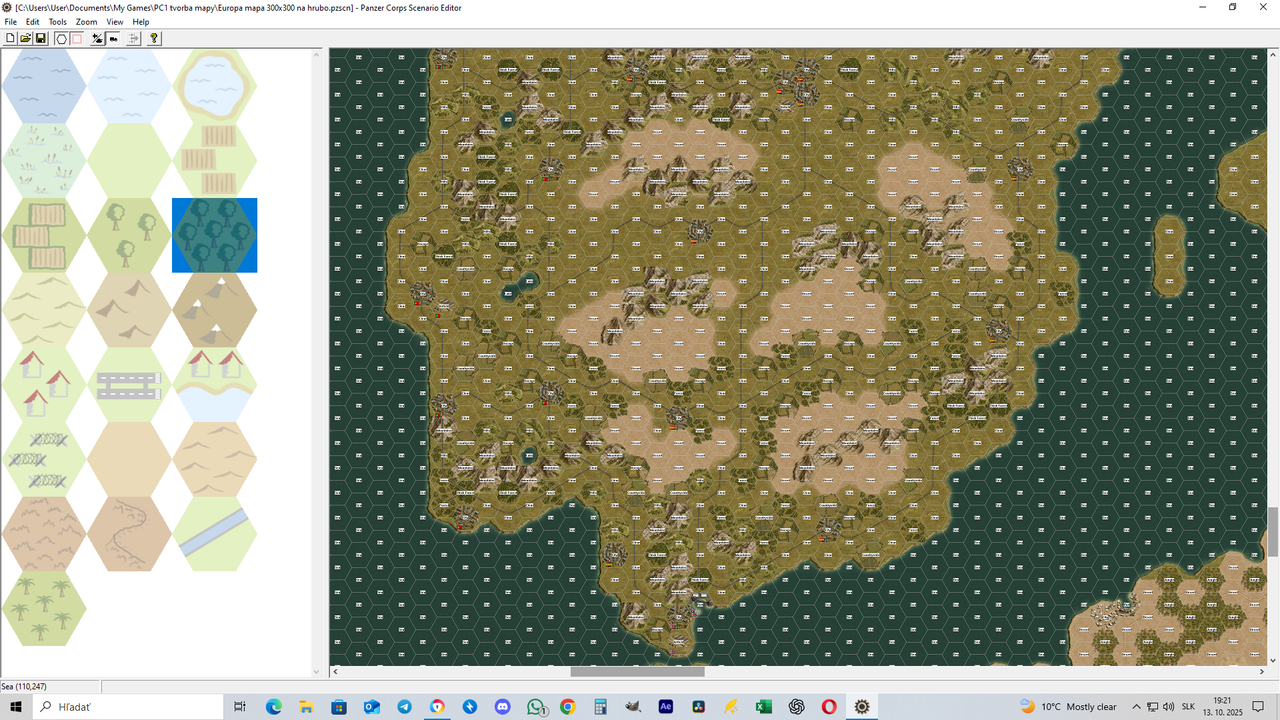Open Task View from the taskbar
The image size is (1280, 720).
coord(240,706)
